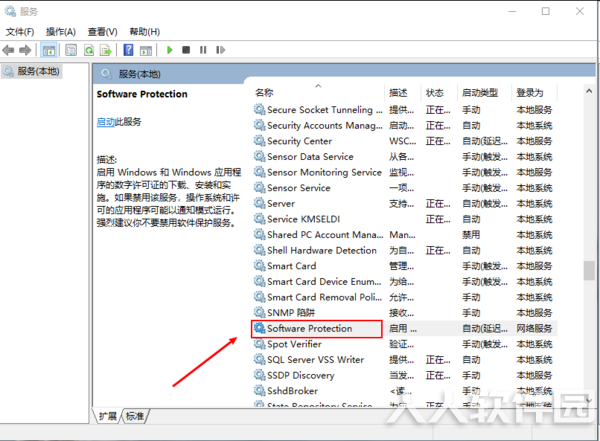The image size is (600, 441).
Task: Click the Services app icon in title bar
Action: click(10, 11)
